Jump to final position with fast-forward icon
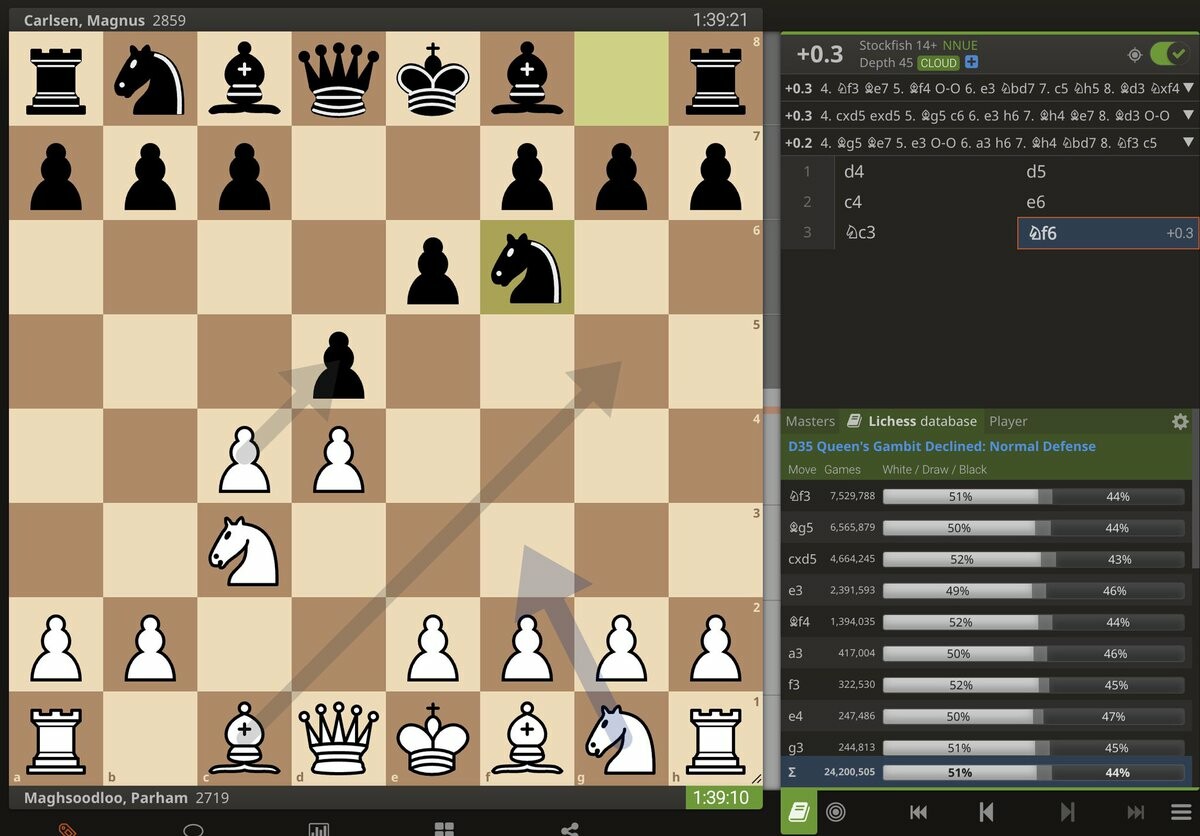Screen dimensions: 1200x836 pos(1134,812)
